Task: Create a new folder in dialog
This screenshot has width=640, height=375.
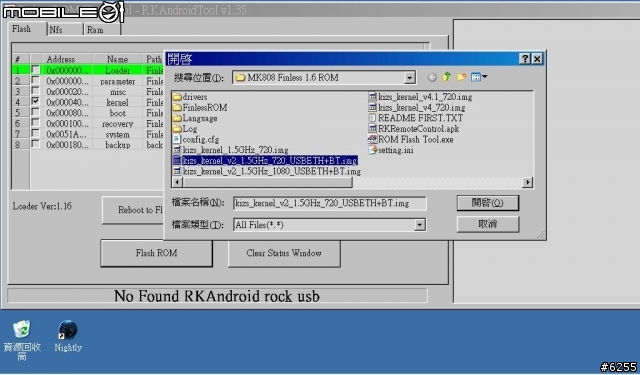Action: (x=461, y=77)
